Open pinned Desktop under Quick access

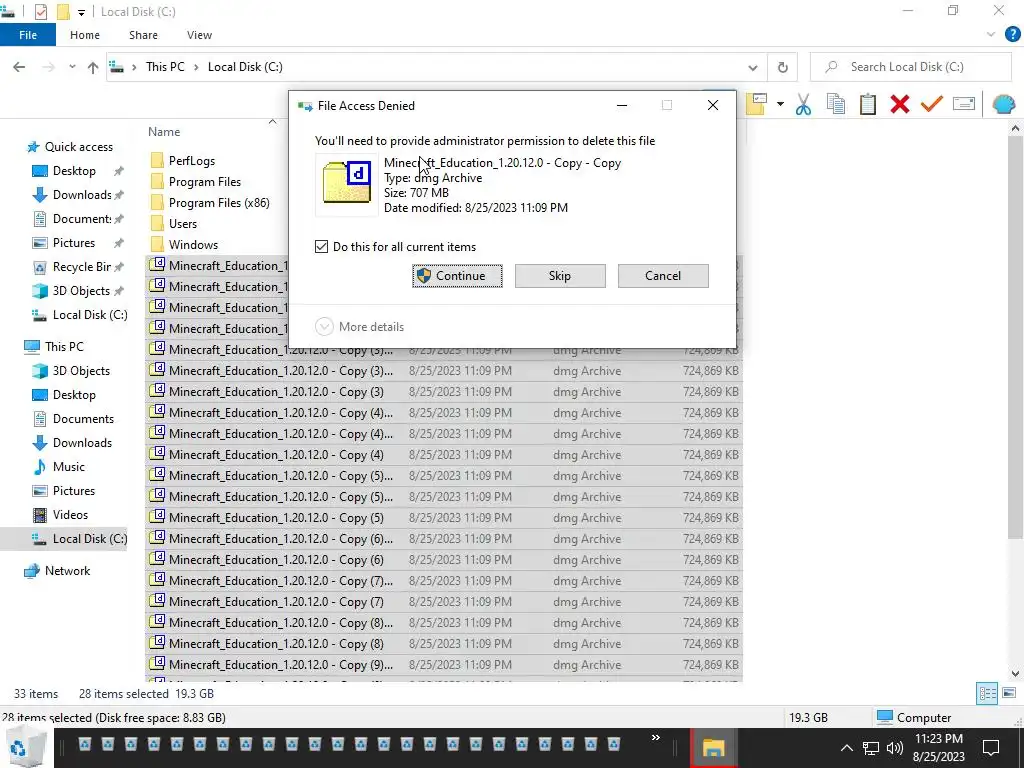coord(74,171)
